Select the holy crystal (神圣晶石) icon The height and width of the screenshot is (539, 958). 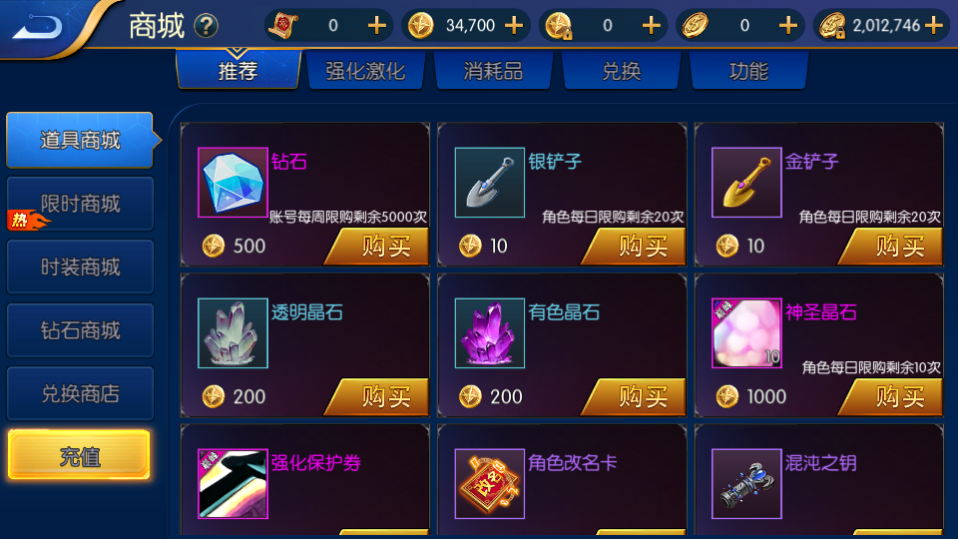pos(747,332)
